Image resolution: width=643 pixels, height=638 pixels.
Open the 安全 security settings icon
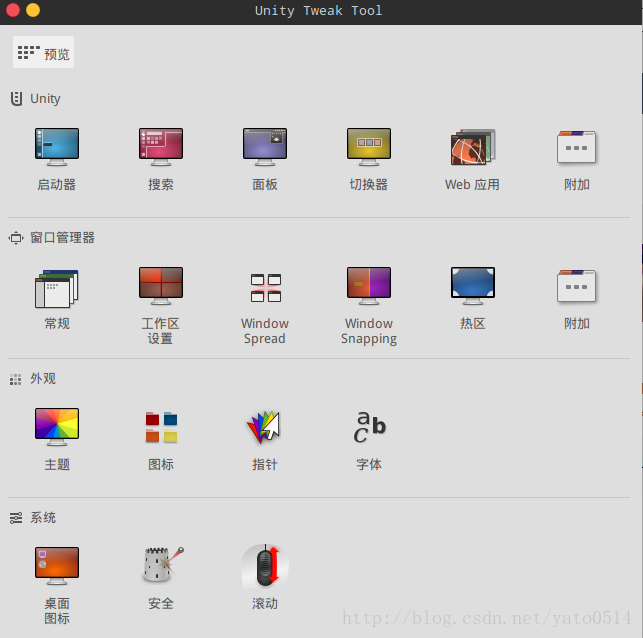pos(163,565)
